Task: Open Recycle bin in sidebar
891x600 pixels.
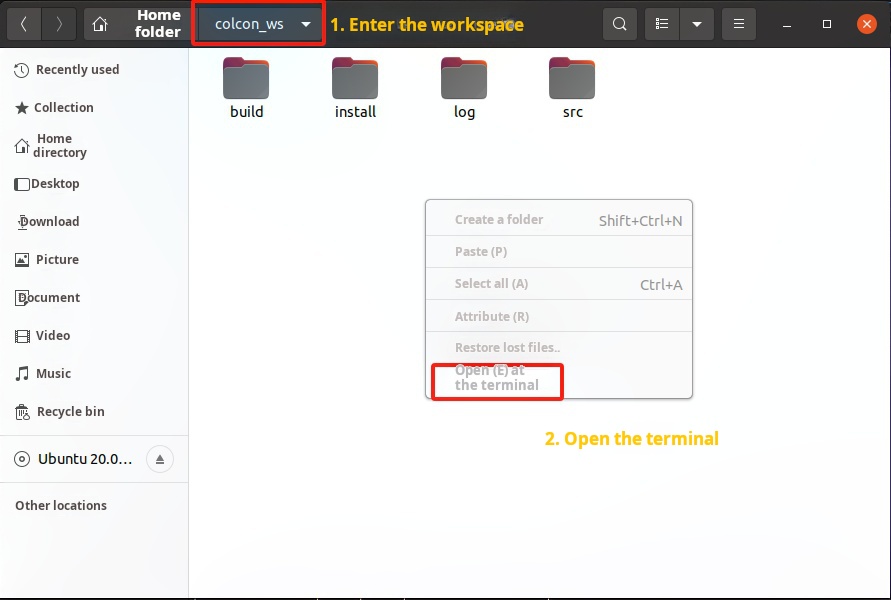Action: [x=70, y=412]
